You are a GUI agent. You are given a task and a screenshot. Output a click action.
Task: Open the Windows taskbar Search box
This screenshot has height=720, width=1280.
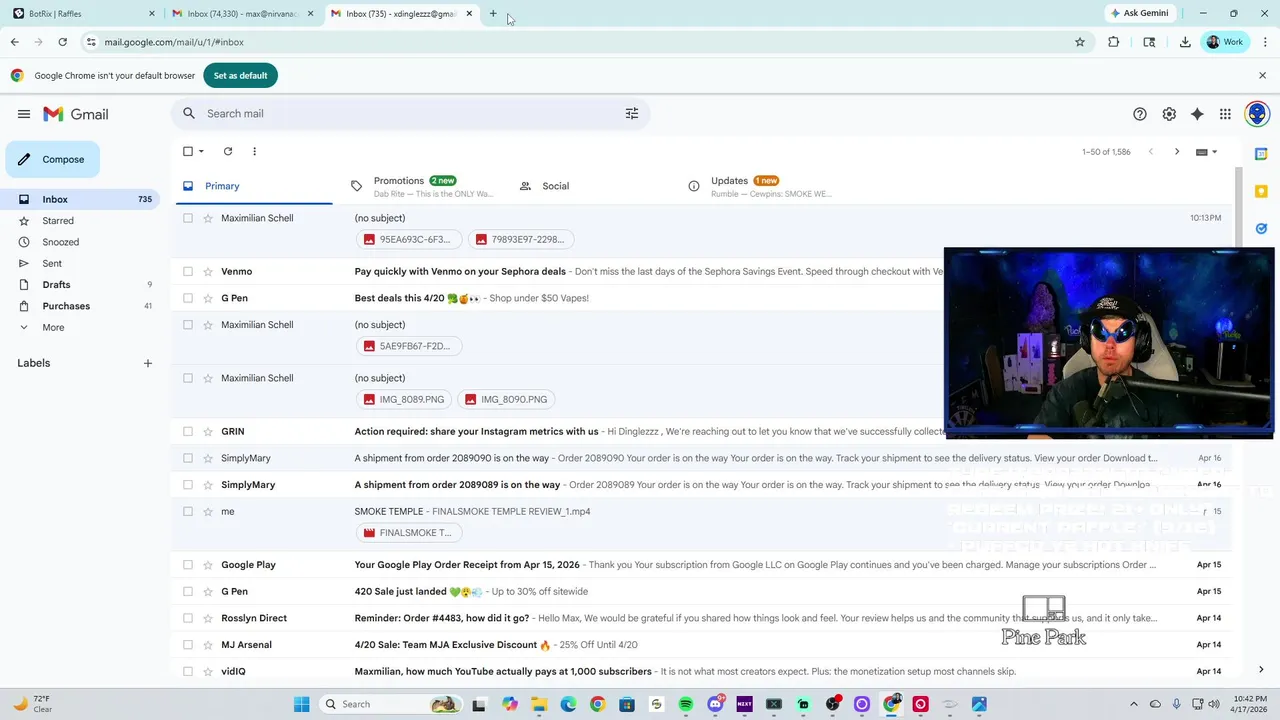392,704
